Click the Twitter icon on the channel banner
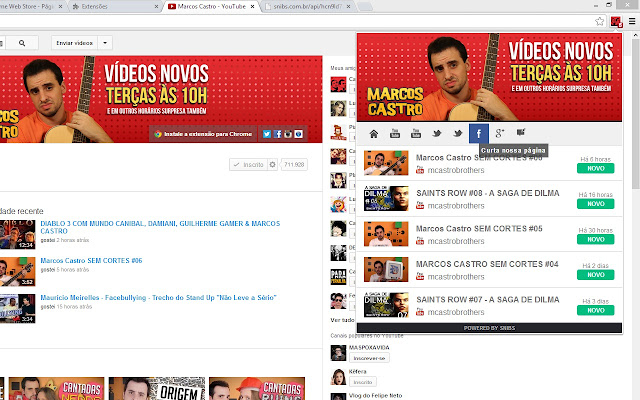Image resolution: width=640 pixels, height=400 pixels. point(267,134)
